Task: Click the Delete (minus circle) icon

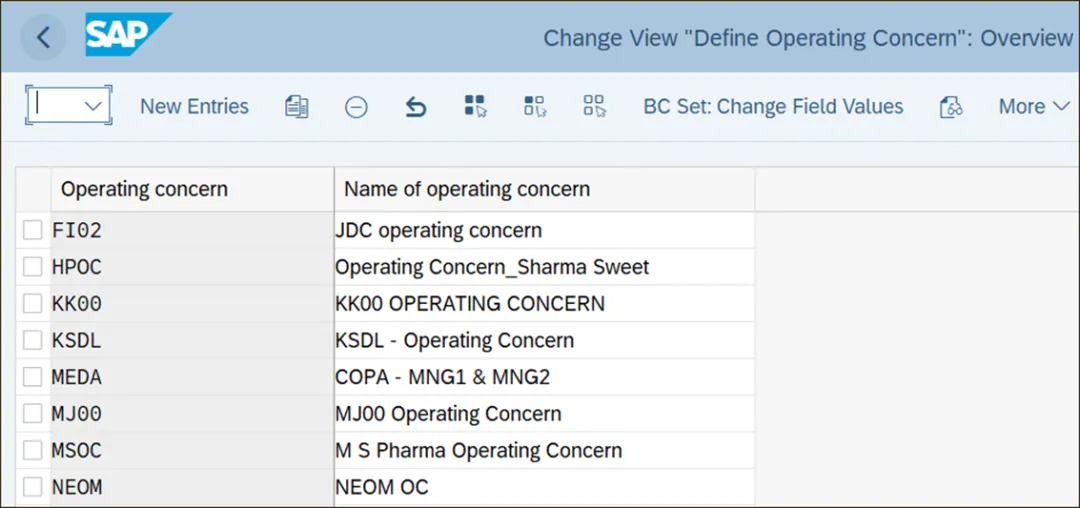Action: point(356,107)
